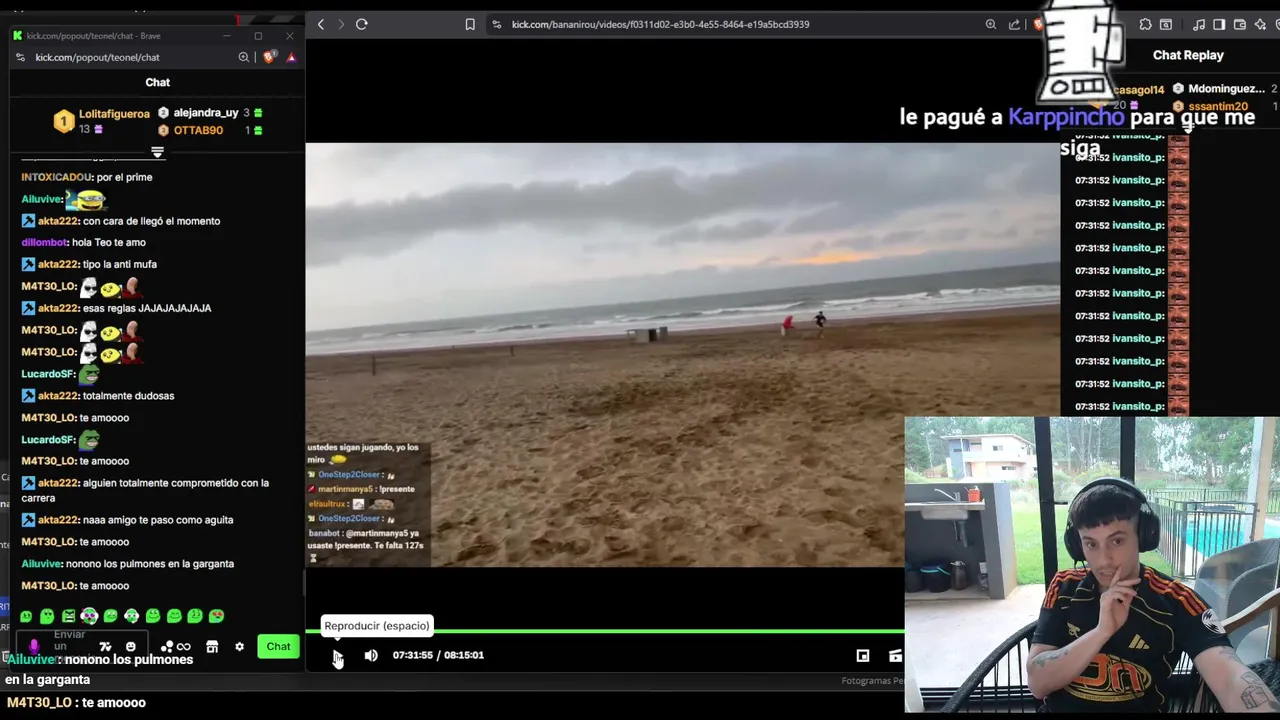Open casagol14's entry in Chat Replay leaderboard
The image size is (1280, 720).
pyautogui.click(x=1138, y=90)
